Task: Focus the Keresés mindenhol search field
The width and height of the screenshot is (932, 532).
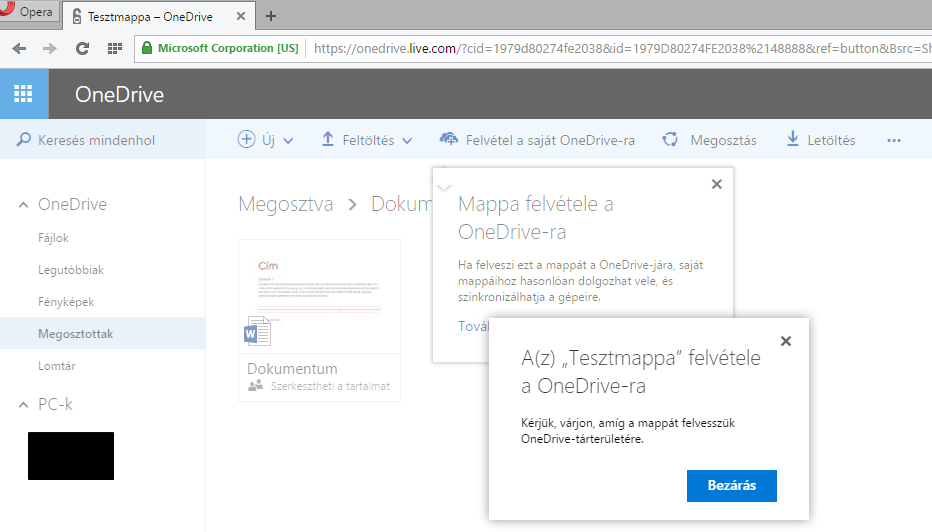Action: click(x=103, y=140)
